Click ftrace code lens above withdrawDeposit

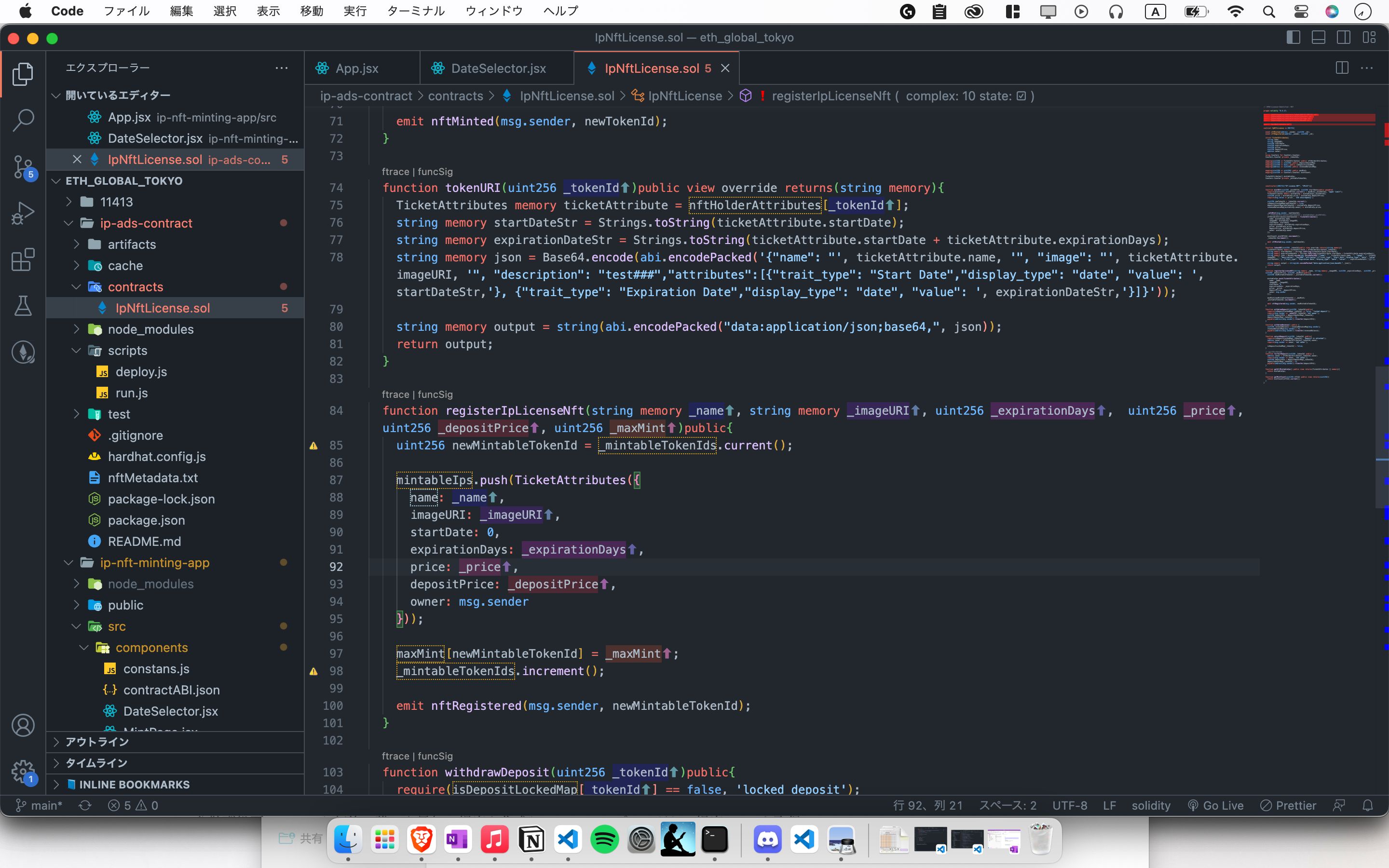(395, 756)
